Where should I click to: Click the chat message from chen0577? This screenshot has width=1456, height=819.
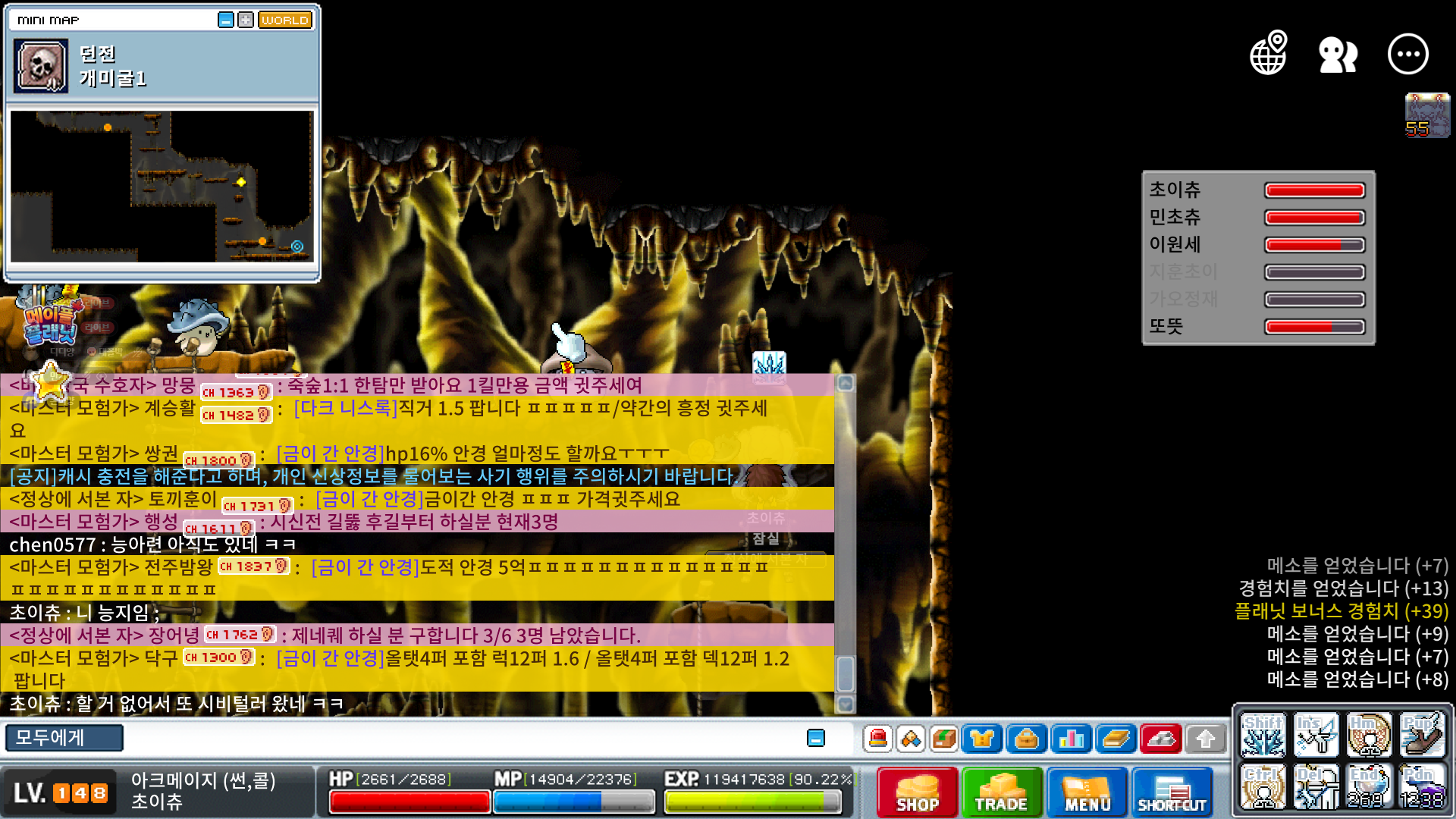[152, 544]
